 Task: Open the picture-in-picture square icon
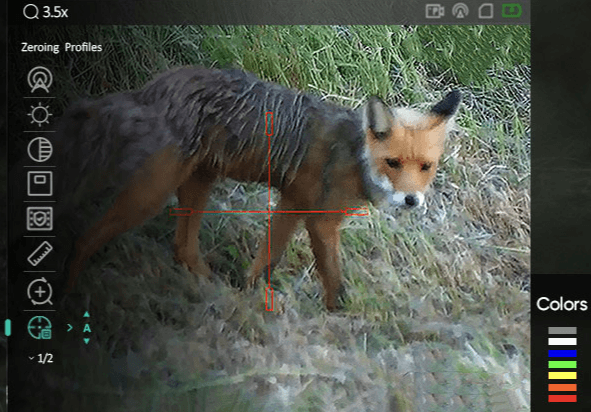click(40, 184)
